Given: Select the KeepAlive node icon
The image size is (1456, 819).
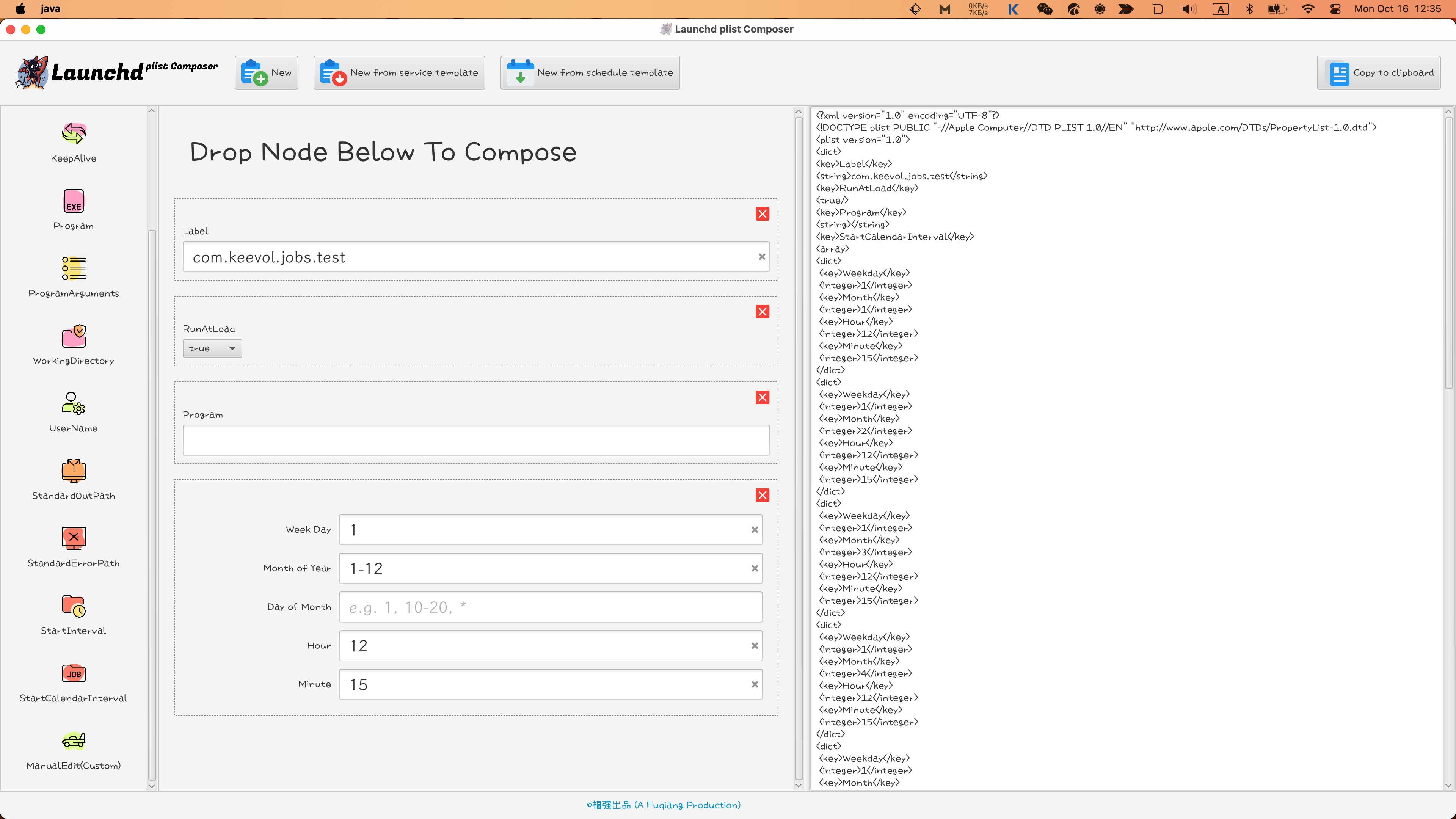Looking at the screenshot, I should [74, 134].
